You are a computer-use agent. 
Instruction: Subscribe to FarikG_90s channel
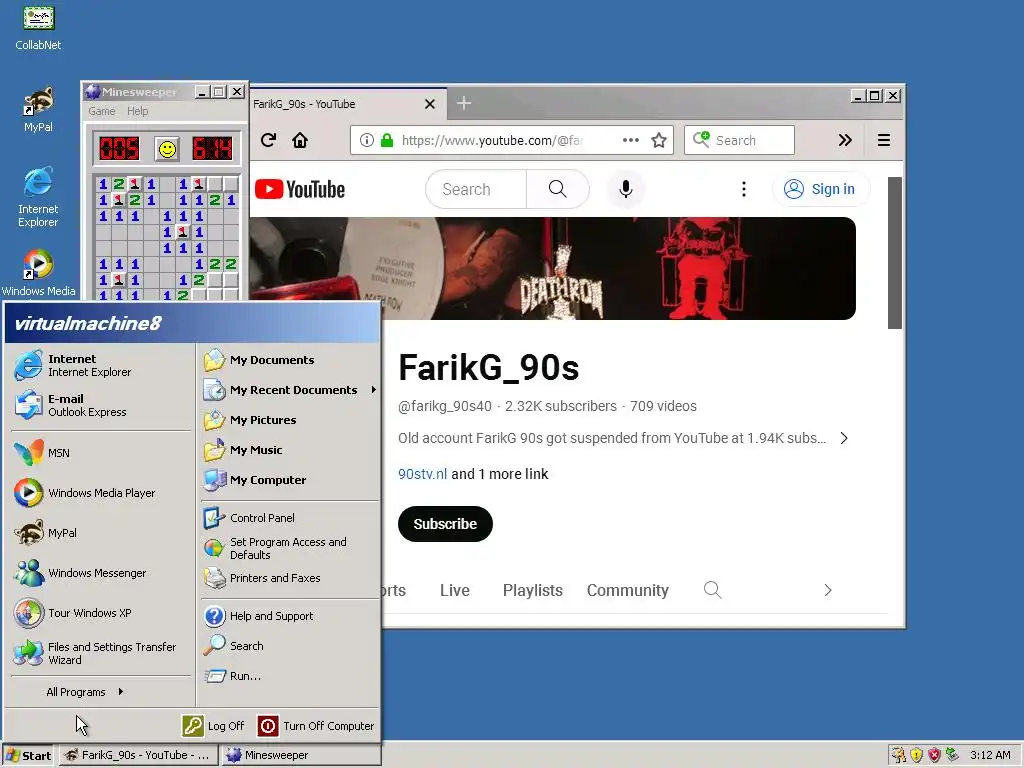tap(445, 524)
